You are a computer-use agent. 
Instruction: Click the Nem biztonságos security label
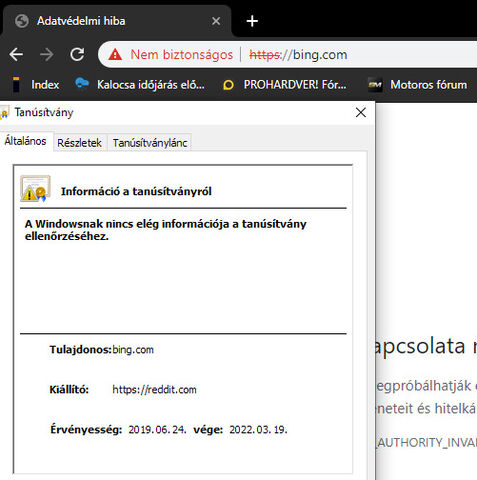(182, 54)
